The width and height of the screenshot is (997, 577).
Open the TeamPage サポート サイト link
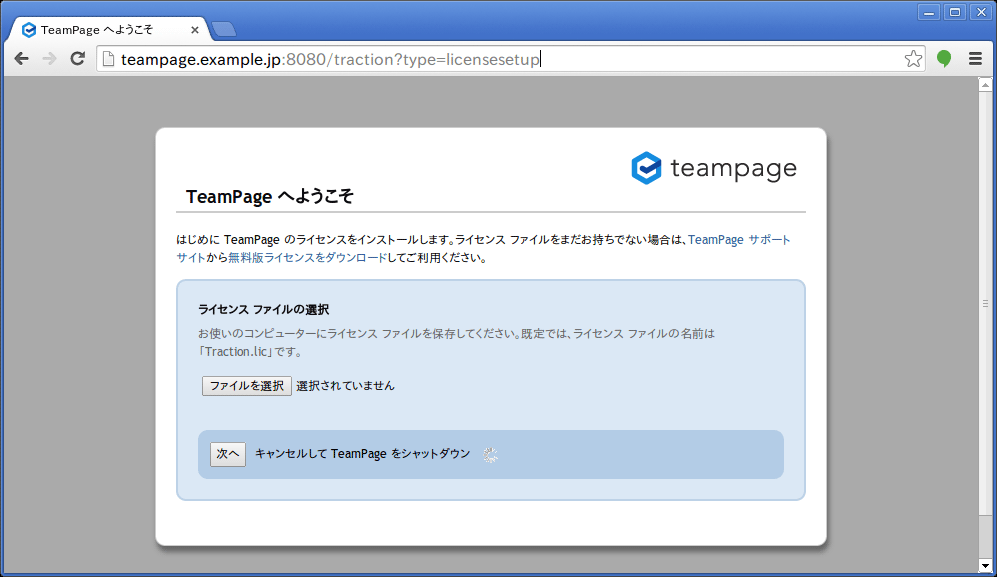(739, 240)
